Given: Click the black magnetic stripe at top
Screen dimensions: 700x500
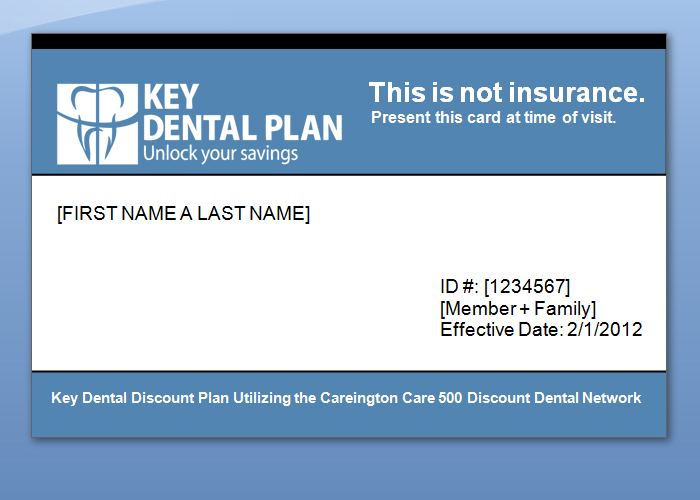Looking at the screenshot, I should [x=348, y=41].
